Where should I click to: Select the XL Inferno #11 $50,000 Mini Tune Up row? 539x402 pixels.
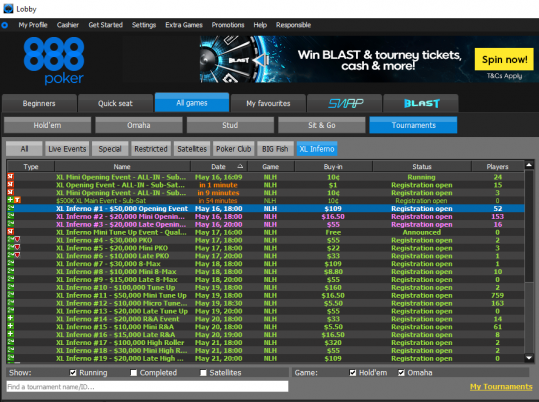pyautogui.click(x=266, y=295)
